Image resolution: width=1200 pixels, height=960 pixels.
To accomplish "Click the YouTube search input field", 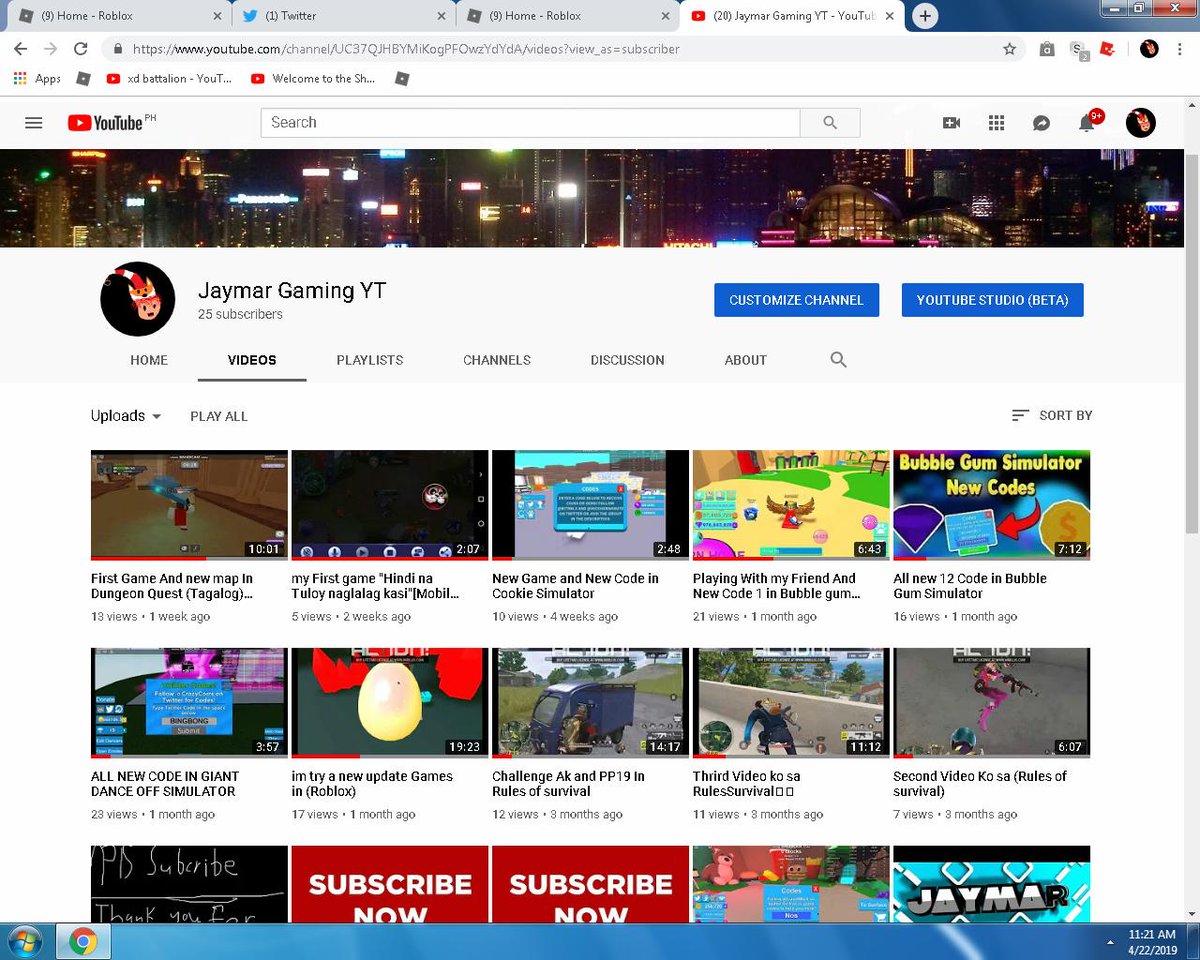I will [530, 122].
